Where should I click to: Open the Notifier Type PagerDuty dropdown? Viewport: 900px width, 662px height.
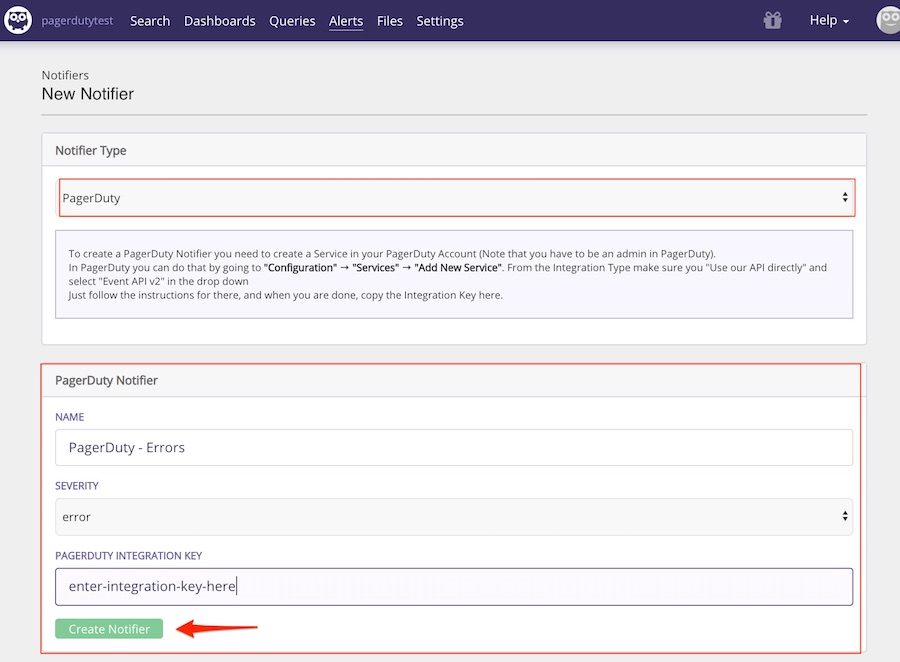456,198
